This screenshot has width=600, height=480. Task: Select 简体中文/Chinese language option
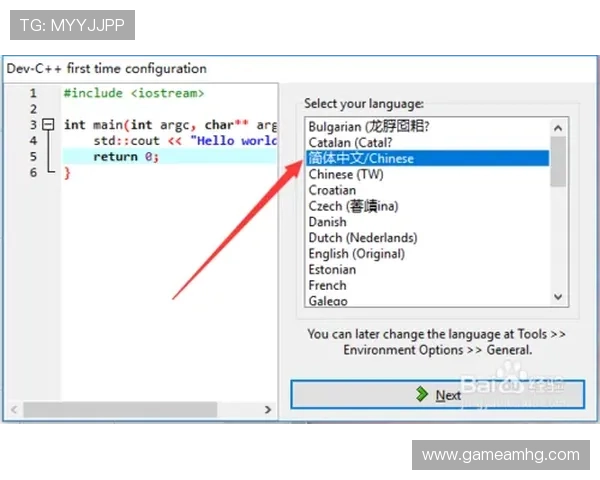pyautogui.click(x=361, y=159)
